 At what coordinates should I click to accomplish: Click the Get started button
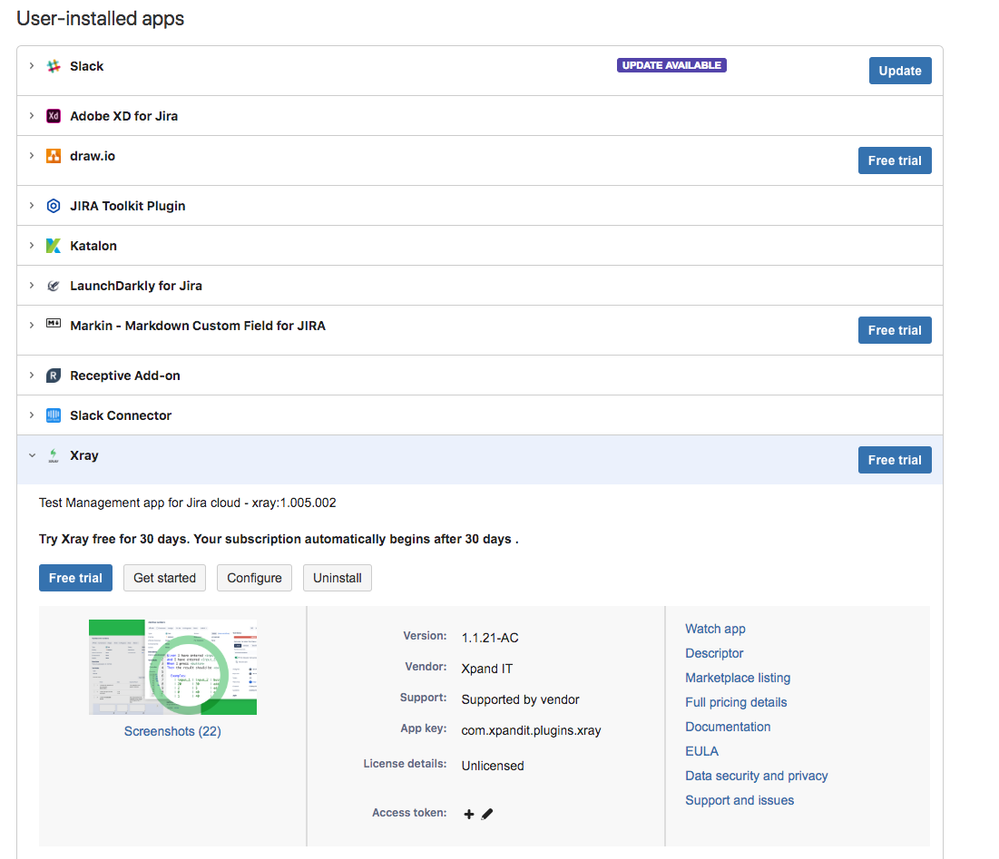coord(164,578)
